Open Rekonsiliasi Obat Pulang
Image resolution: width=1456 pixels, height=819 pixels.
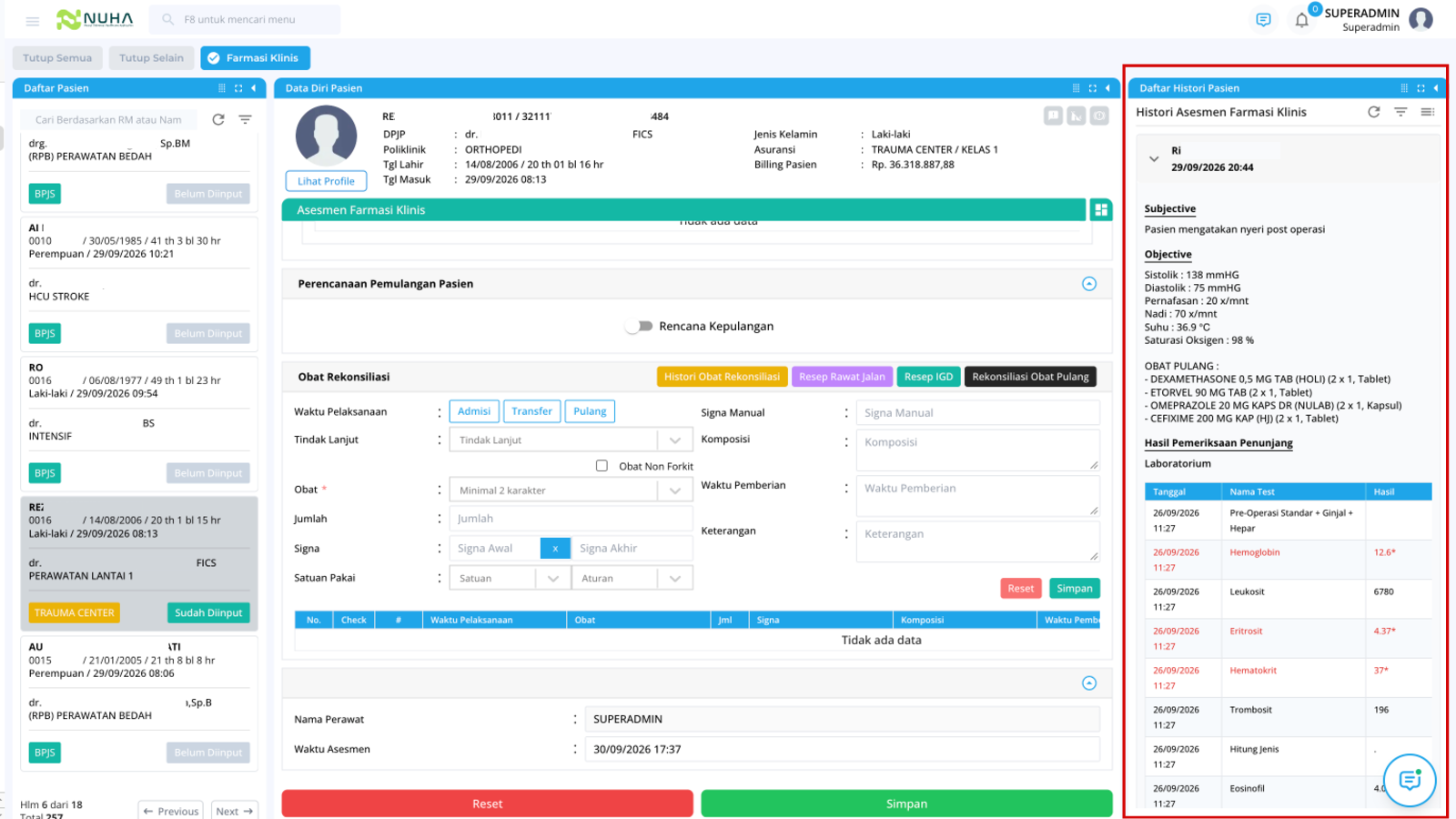[x=1030, y=377]
